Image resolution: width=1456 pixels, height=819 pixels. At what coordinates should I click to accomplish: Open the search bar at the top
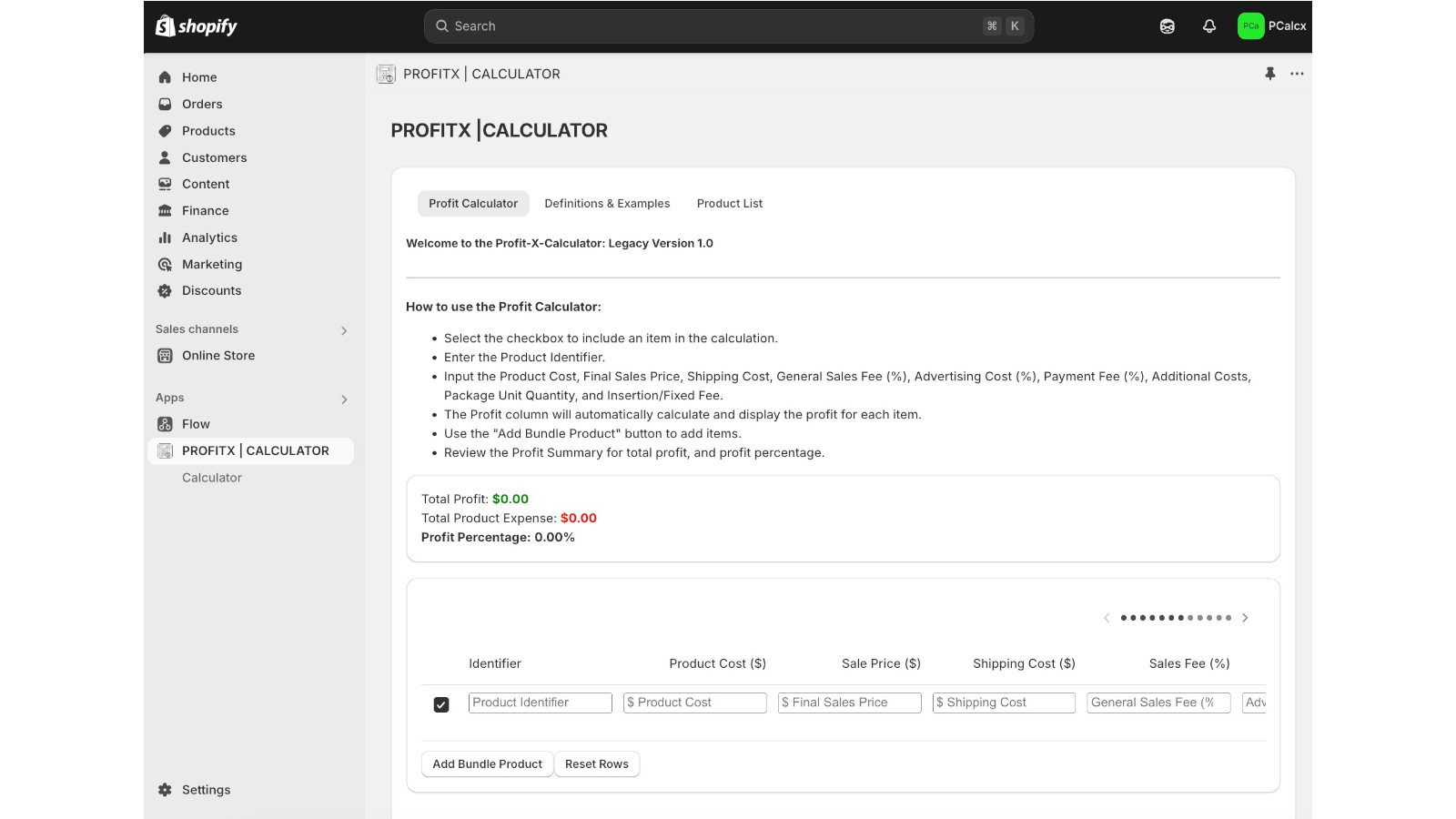[728, 25]
